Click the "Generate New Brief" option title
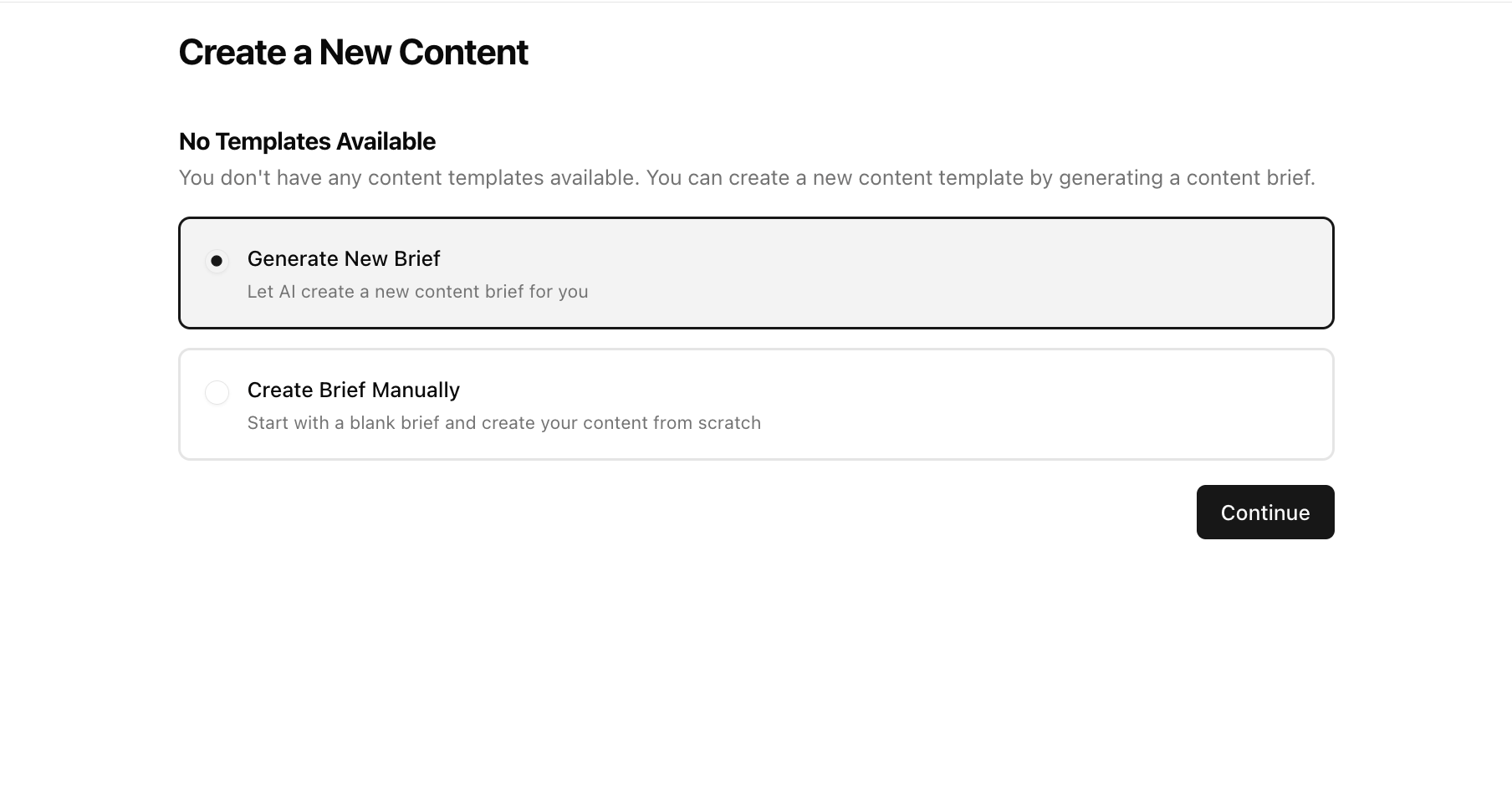This screenshot has height=801, width=1512. (x=343, y=259)
